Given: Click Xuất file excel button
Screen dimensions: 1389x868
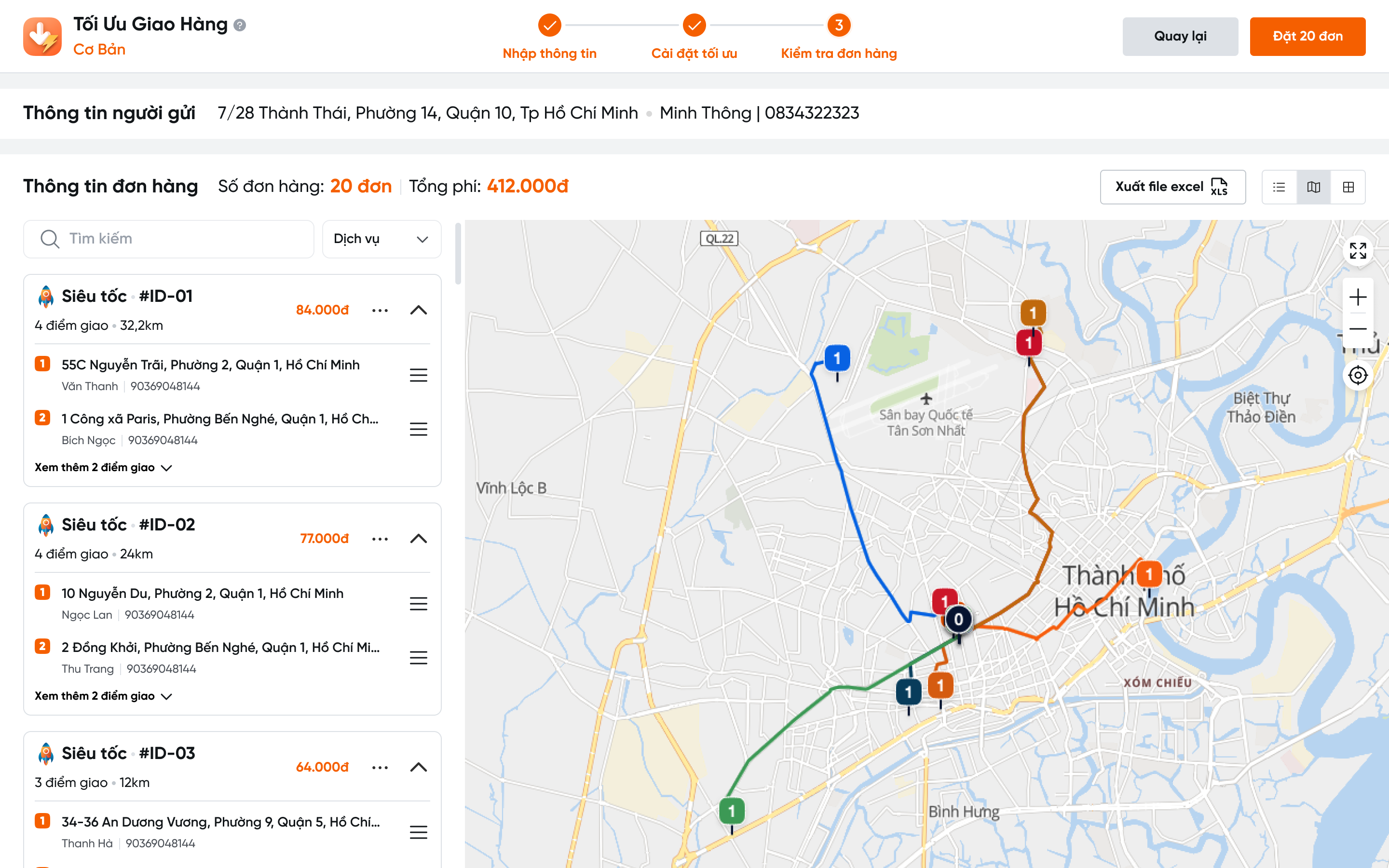Looking at the screenshot, I should (x=1172, y=187).
